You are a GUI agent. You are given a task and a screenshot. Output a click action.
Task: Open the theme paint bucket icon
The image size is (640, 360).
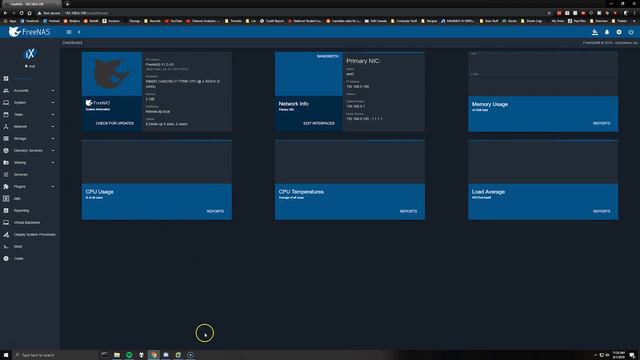tap(595, 32)
